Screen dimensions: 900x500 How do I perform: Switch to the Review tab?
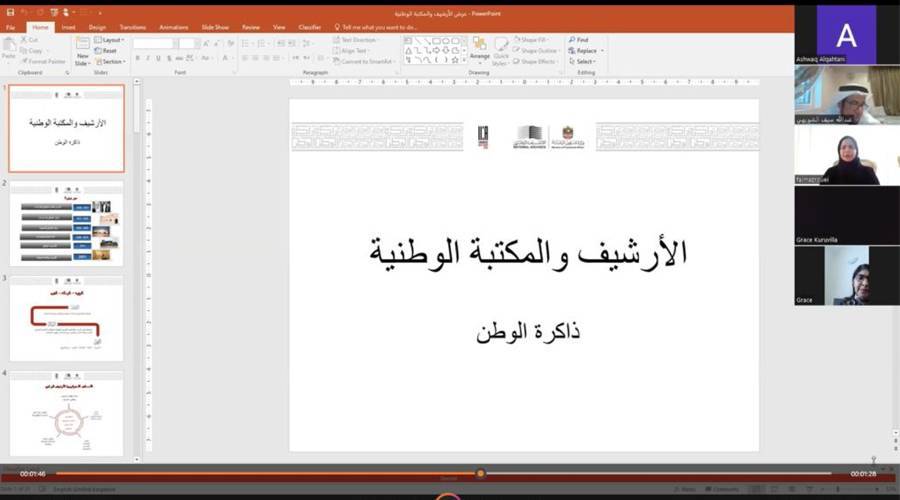[x=251, y=27]
